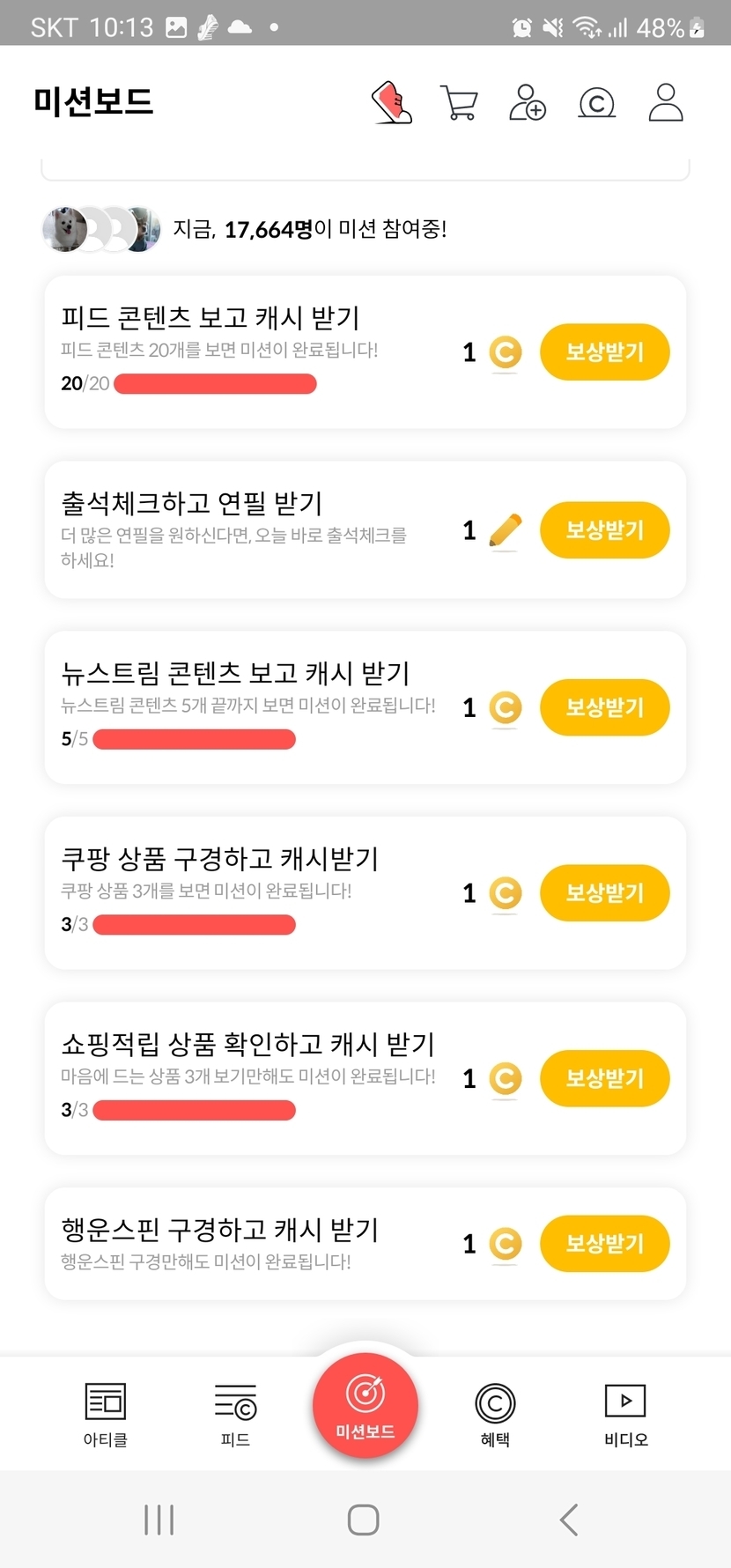This screenshot has height=1568, width=731.
Task: Open the cash coin icon in header
Action: pyautogui.click(x=596, y=103)
